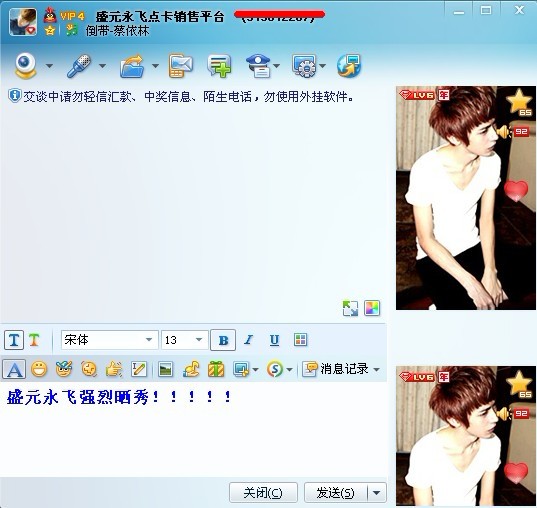Expand the report options dropdown arrow

click(277, 65)
